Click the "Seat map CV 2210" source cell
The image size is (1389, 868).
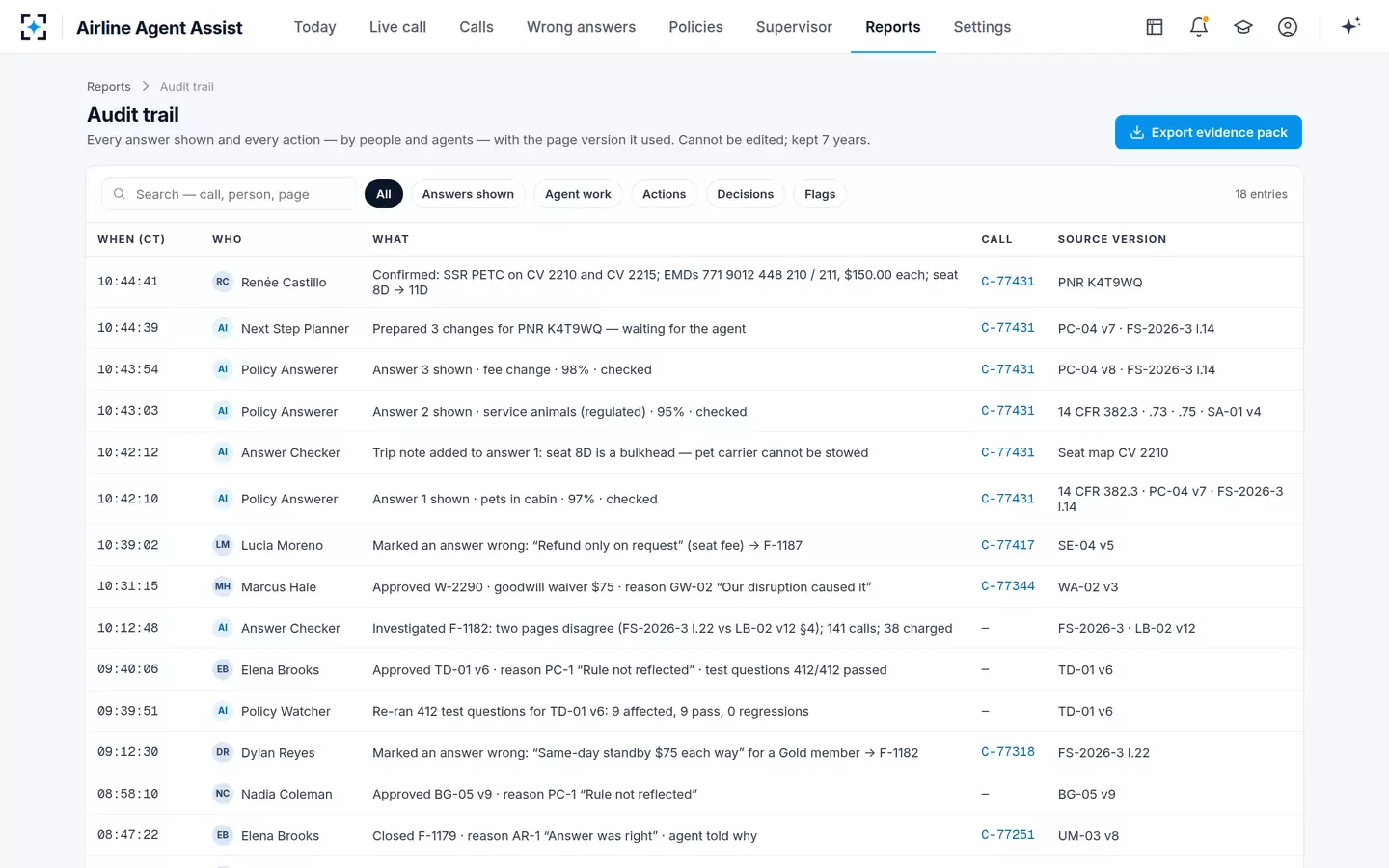pos(1113,452)
